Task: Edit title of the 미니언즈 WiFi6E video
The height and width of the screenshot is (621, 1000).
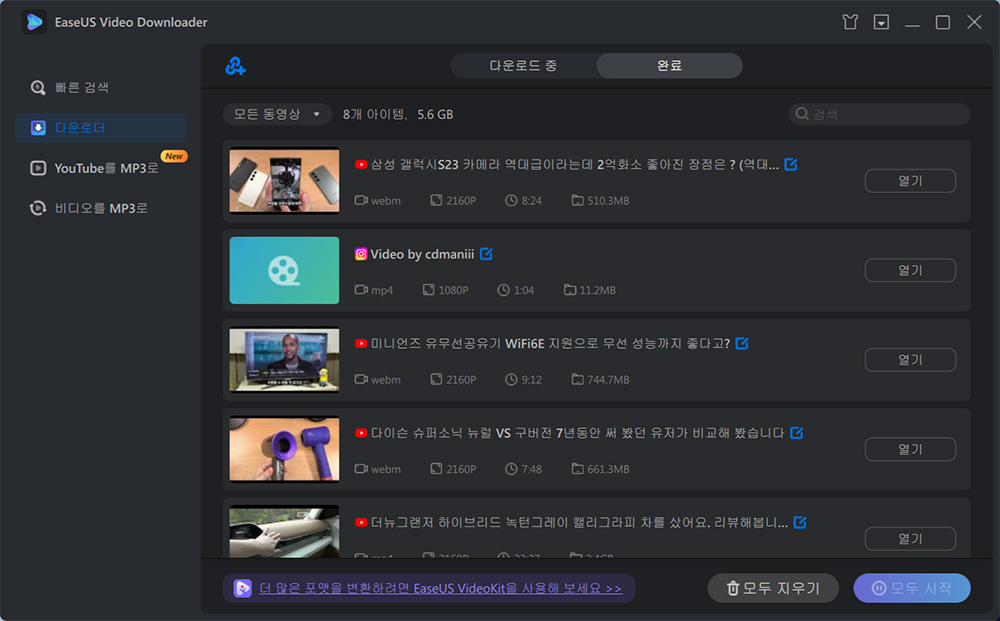Action: [x=742, y=343]
